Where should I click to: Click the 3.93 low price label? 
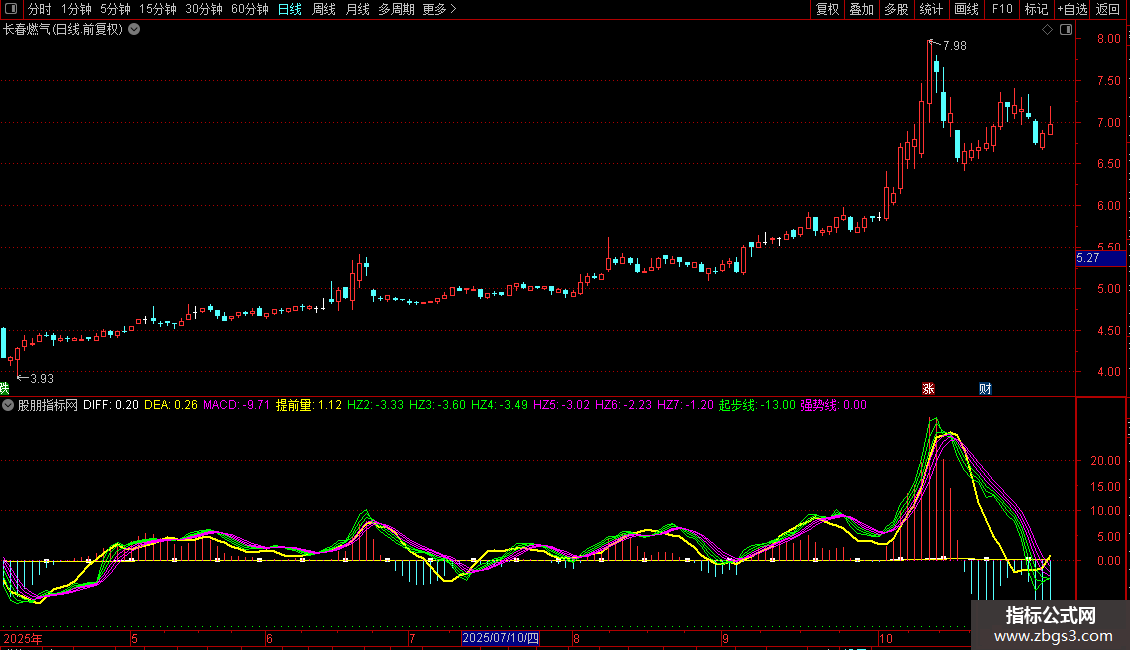point(42,379)
